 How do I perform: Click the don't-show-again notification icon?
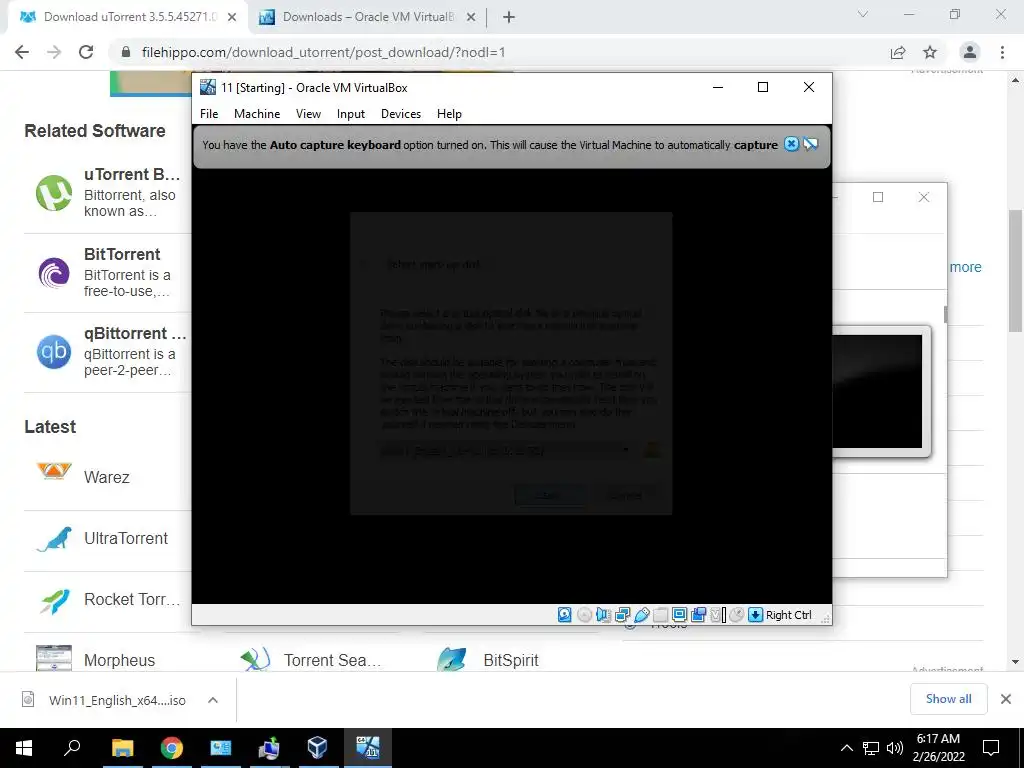[x=810, y=144]
